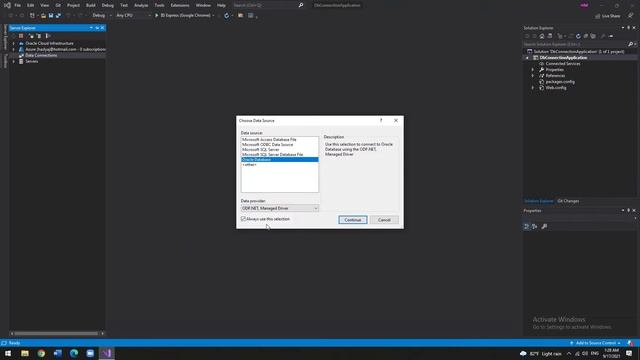Switch to the Solution Explorer tab
Screen dimensions: 640x360
(x=538, y=201)
